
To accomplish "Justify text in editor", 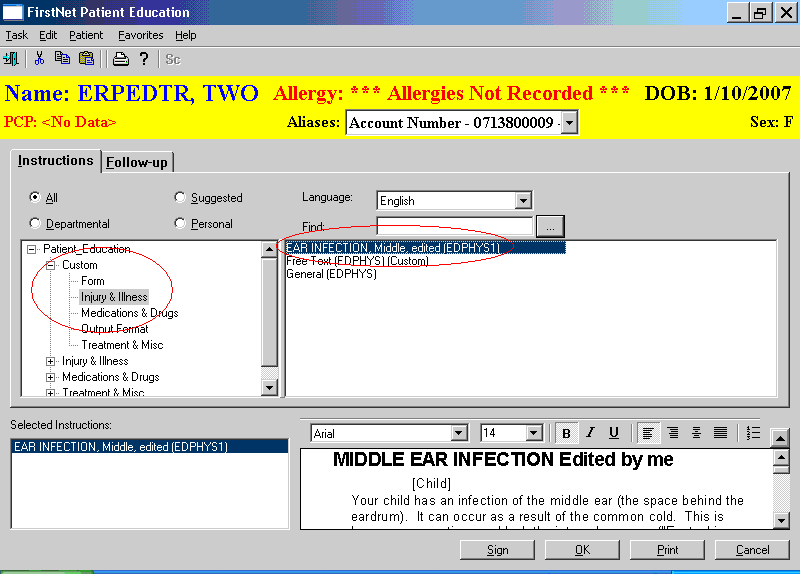I will pyautogui.click(x=720, y=433).
